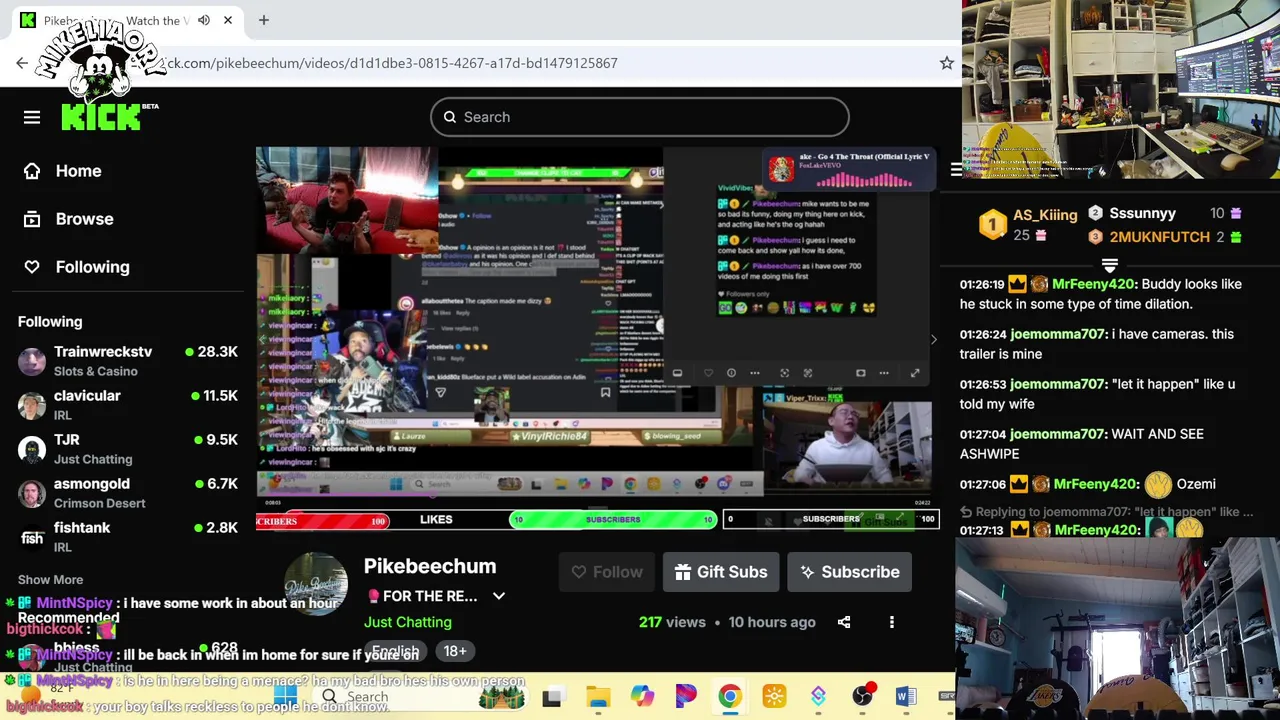Viewport: 1280px width, 720px height.
Task: Click the heart icon beside Following
Action: pyautogui.click(x=32, y=267)
